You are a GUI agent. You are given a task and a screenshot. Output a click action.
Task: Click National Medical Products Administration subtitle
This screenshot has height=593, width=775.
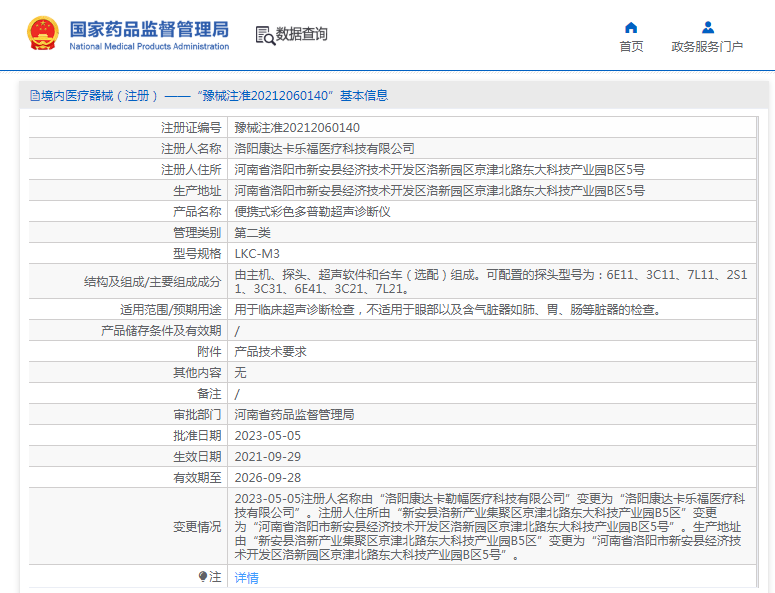coord(149,46)
